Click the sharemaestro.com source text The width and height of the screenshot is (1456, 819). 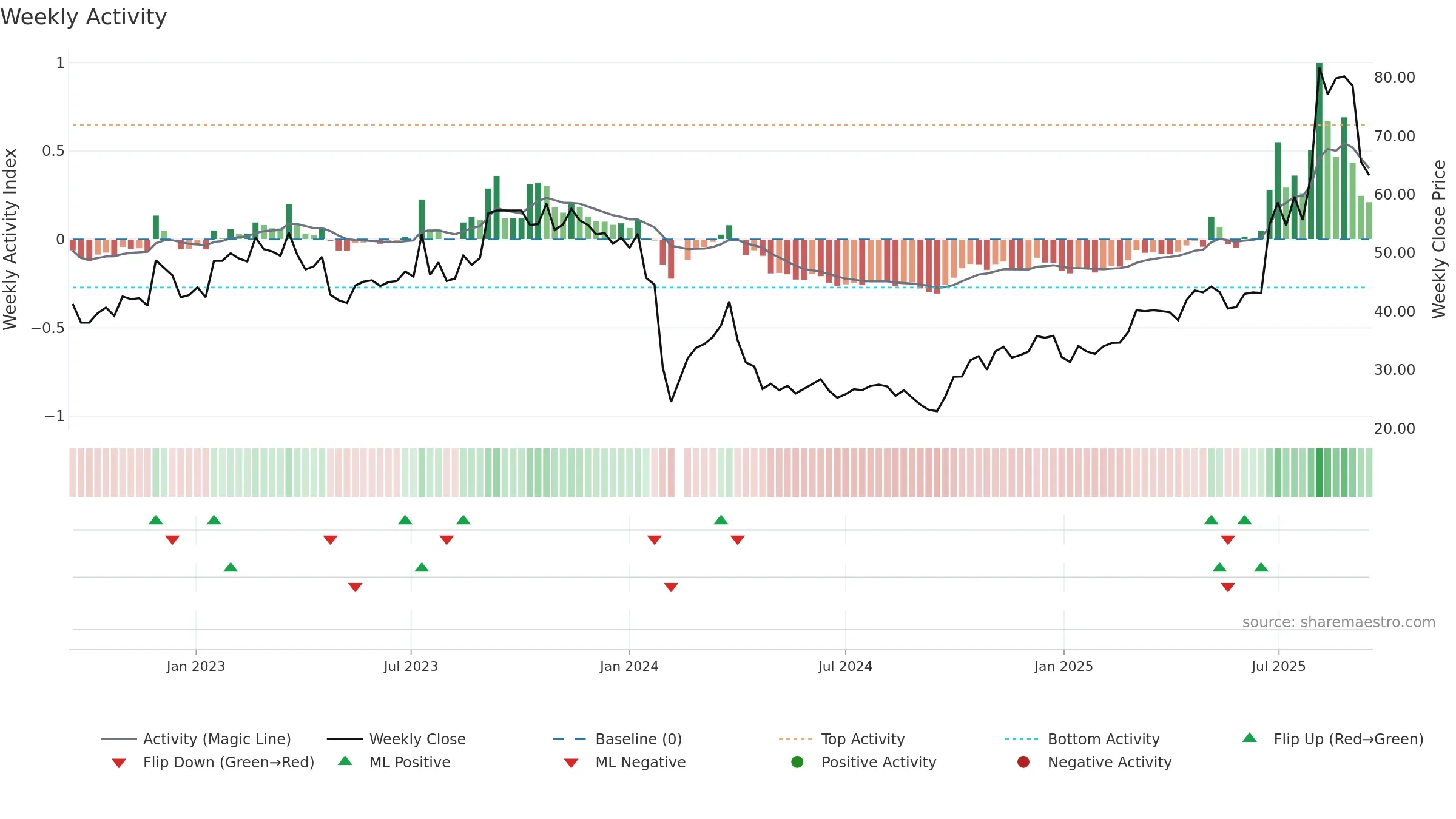point(1339,622)
